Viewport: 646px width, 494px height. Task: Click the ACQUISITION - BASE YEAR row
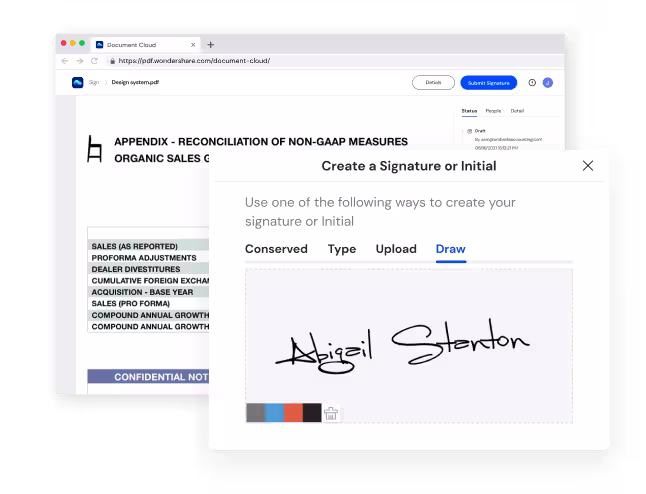pos(148,292)
